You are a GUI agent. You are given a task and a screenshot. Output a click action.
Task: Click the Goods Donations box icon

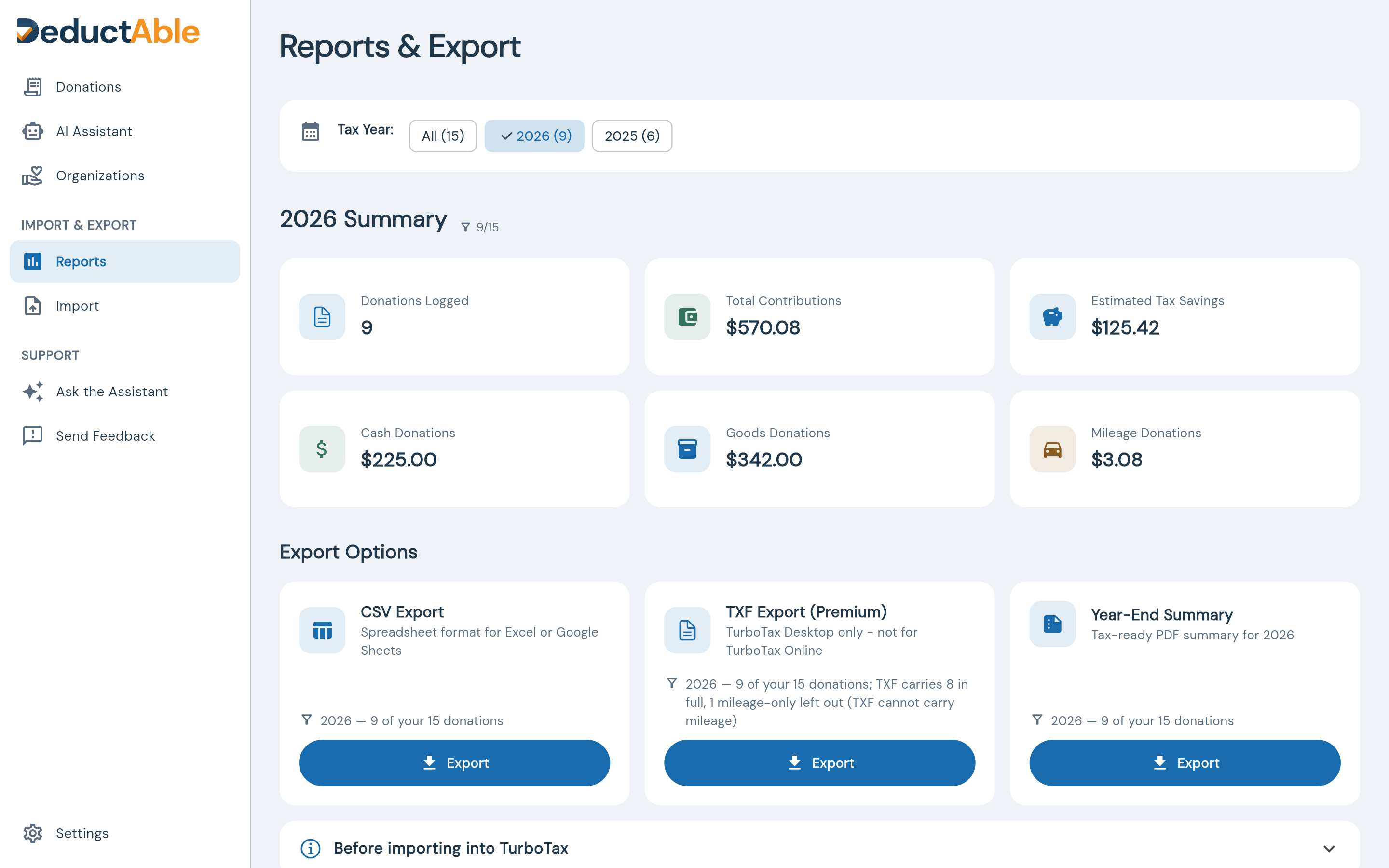click(x=687, y=449)
